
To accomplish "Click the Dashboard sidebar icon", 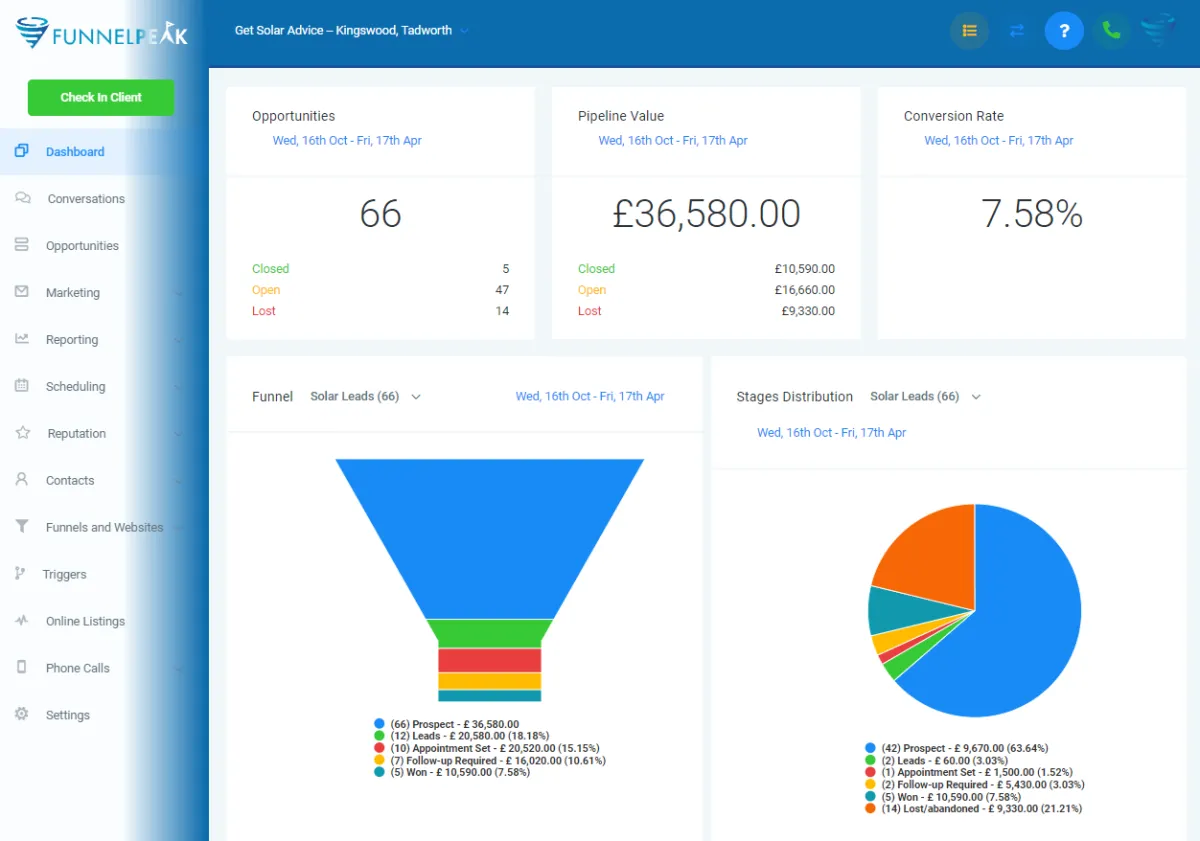I will [21, 151].
